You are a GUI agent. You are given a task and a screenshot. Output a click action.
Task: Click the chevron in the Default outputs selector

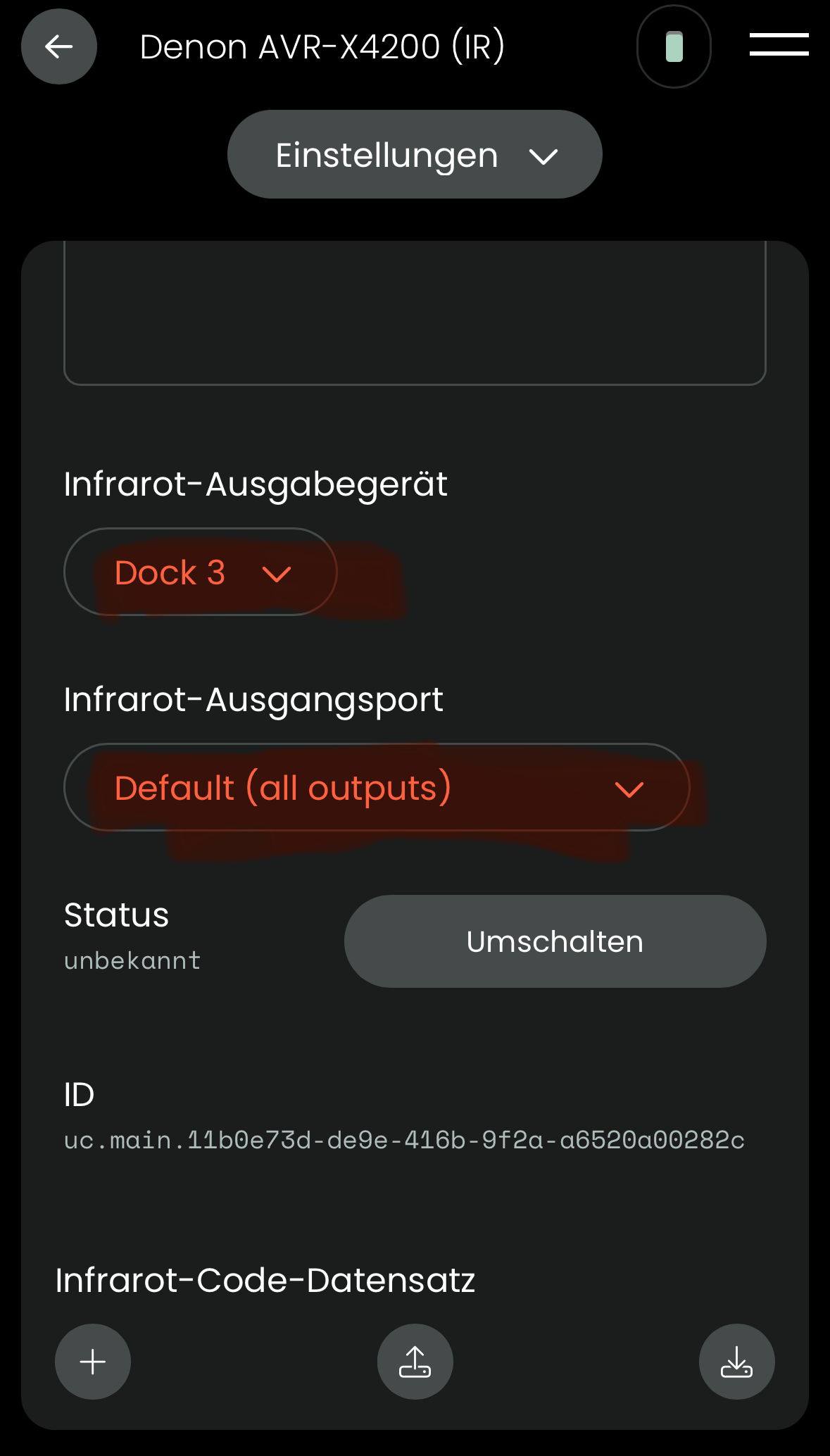click(x=629, y=789)
